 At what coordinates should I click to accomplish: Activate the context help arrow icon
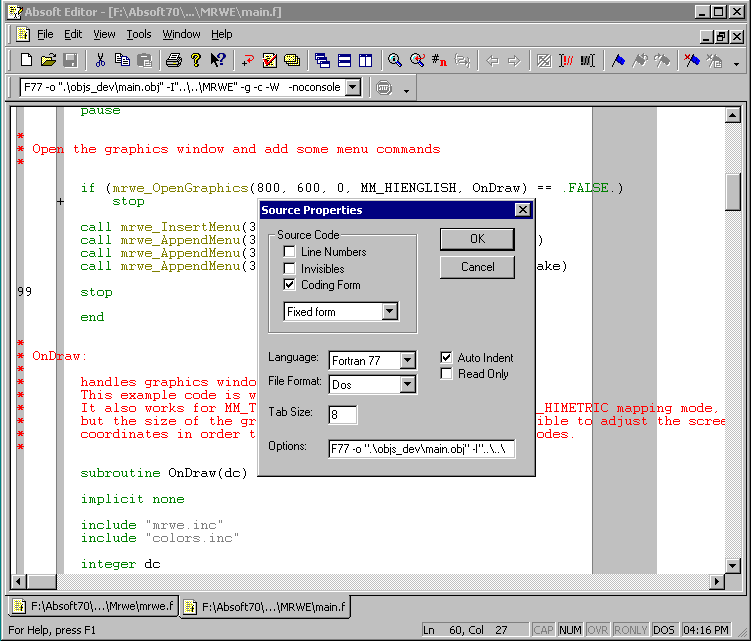tap(218, 60)
